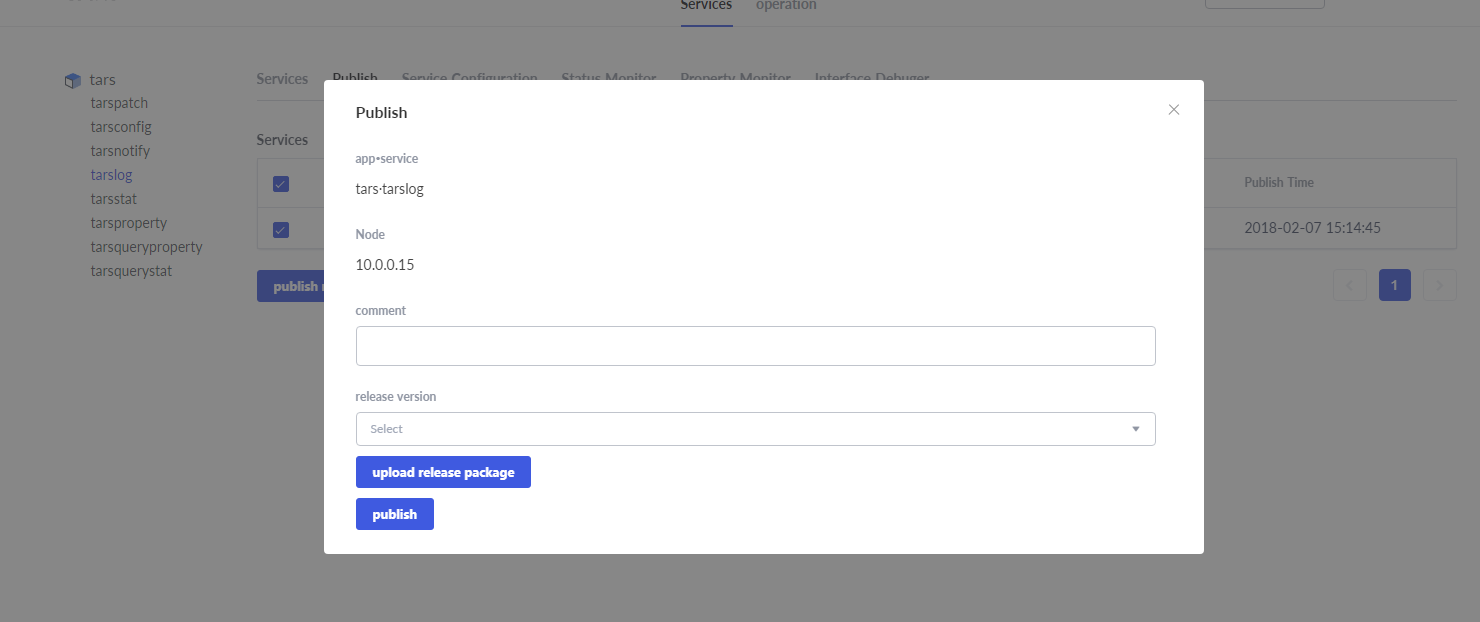Click the upload release package button
The height and width of the screenshot is (622, 1480).
pyautogui.click(x=443, y=472)
